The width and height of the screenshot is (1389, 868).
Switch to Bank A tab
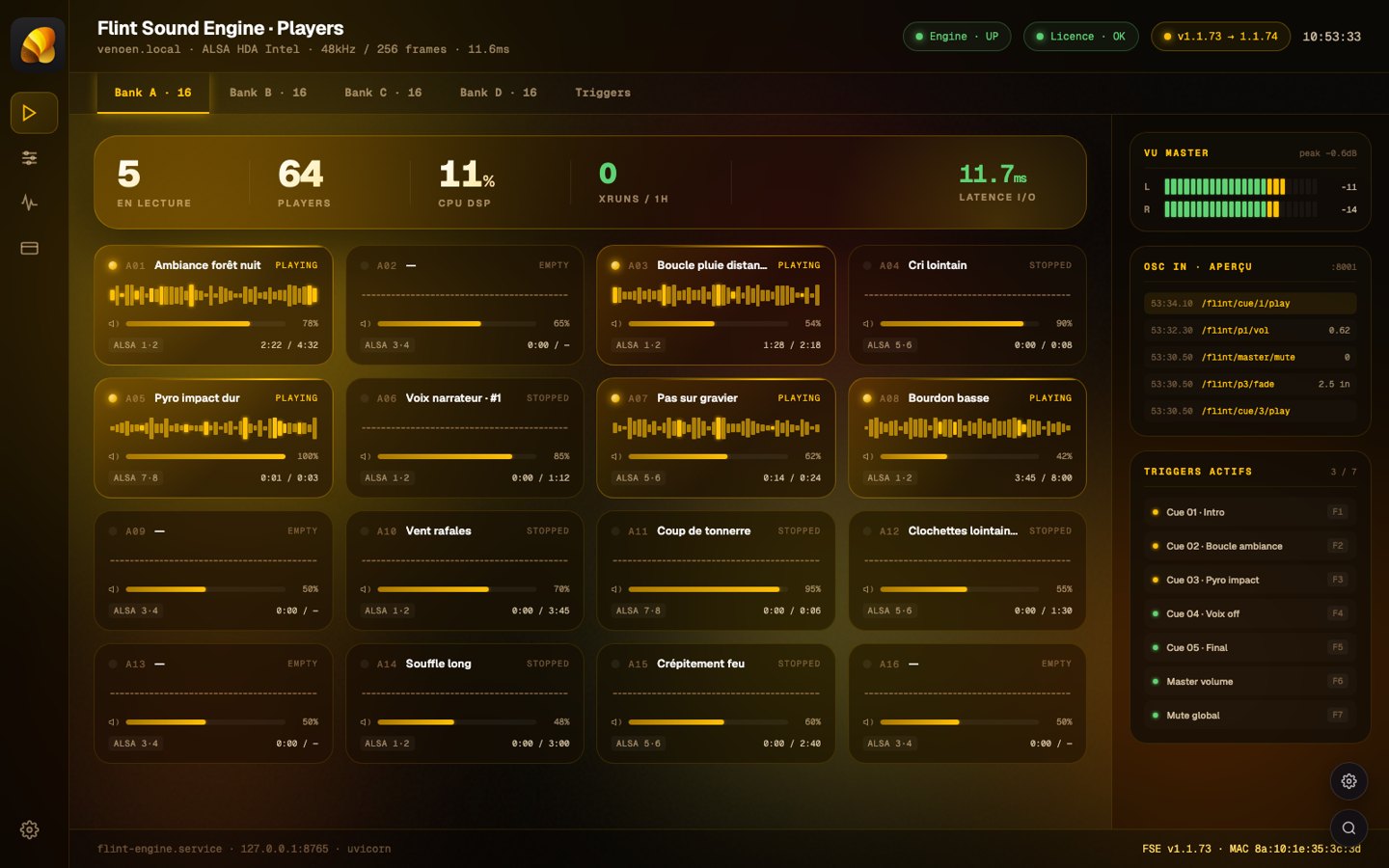tap(153, 93)
